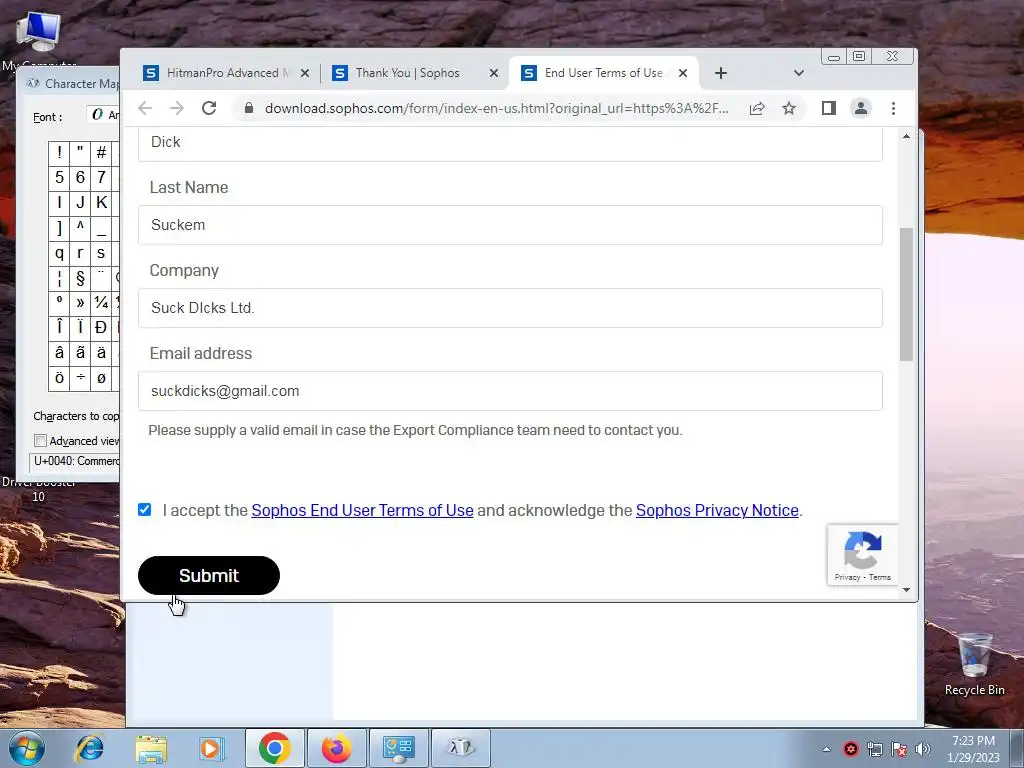Screen dimensions: 1024x768
Task: Click in the Last Name input field
Action: pos(510,225)
